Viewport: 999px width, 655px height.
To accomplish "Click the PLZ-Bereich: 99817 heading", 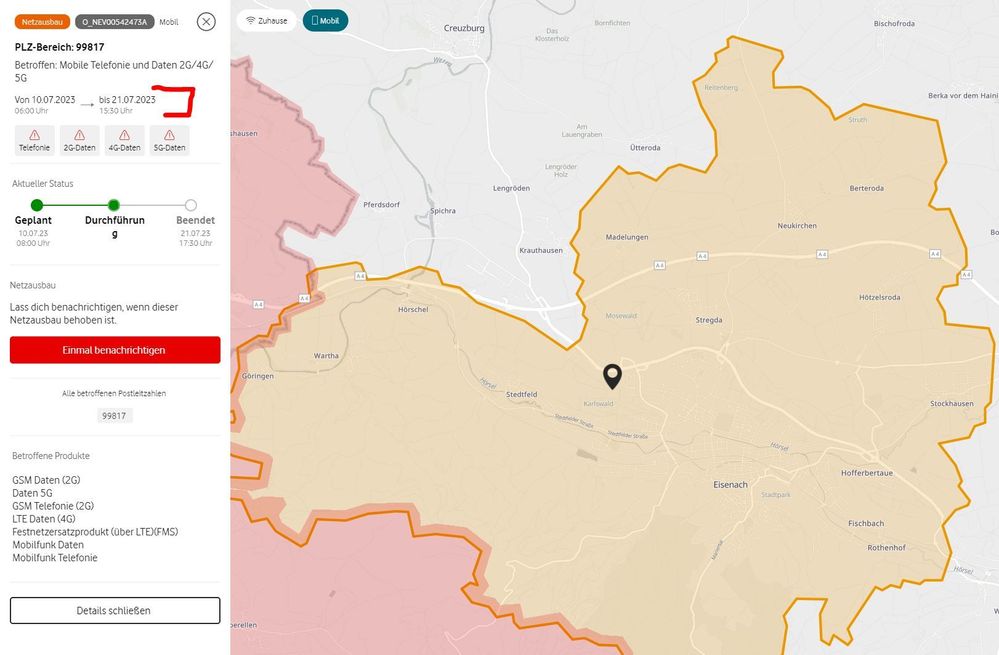I will click(59, 47).
